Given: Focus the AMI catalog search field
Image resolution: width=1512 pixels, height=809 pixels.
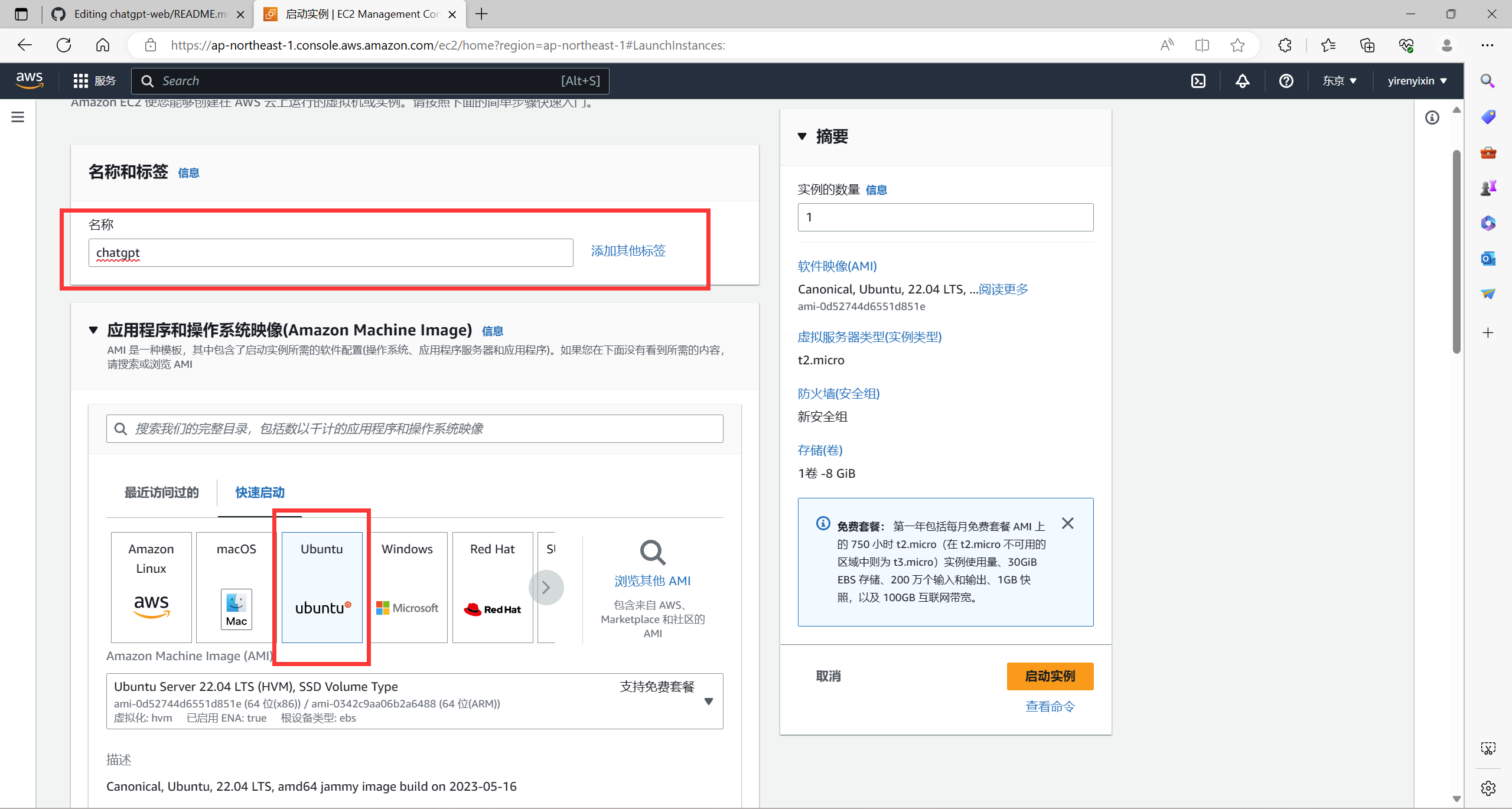Looking at the screenshot, I should click(415, 429).
